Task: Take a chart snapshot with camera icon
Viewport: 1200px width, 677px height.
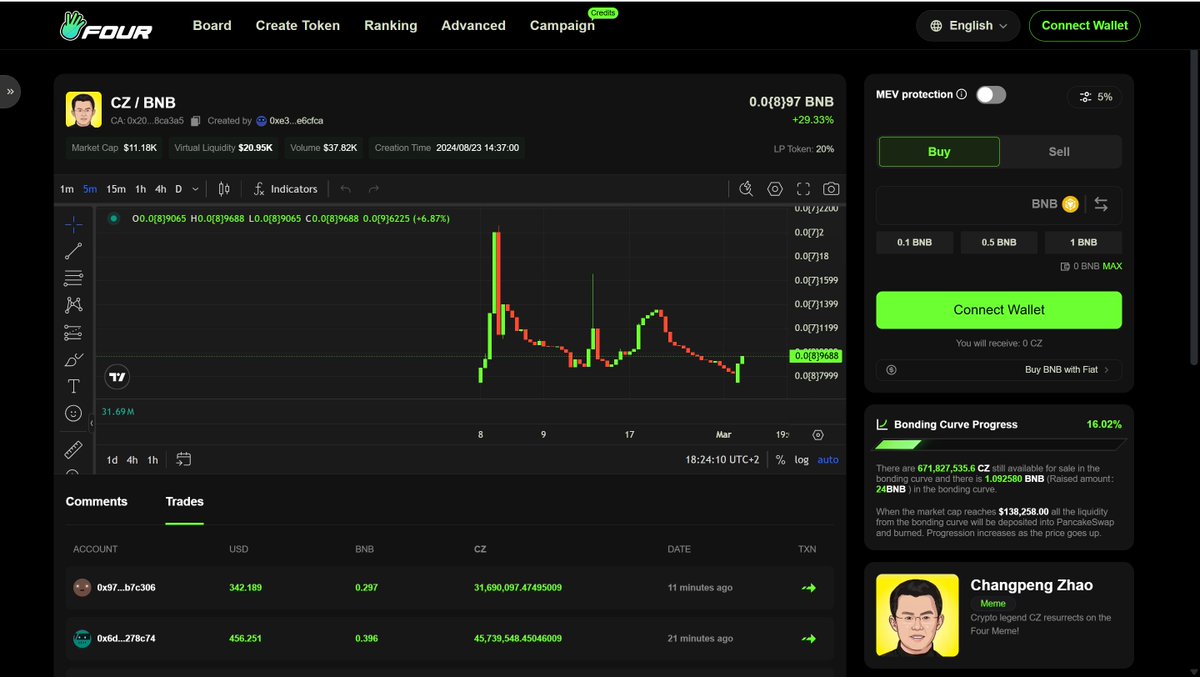Action: [831, 189]
